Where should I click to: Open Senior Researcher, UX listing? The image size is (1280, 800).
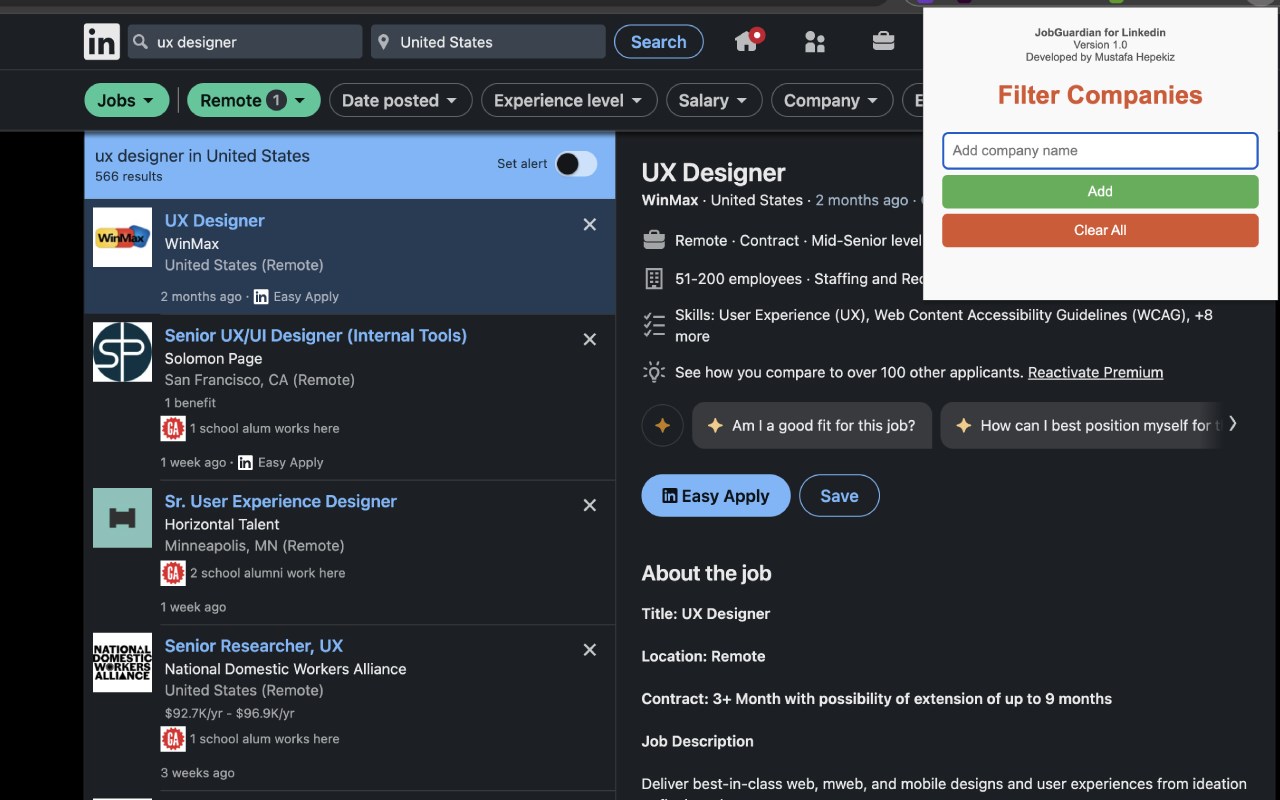pyautogui.click(x=254, y=646)
